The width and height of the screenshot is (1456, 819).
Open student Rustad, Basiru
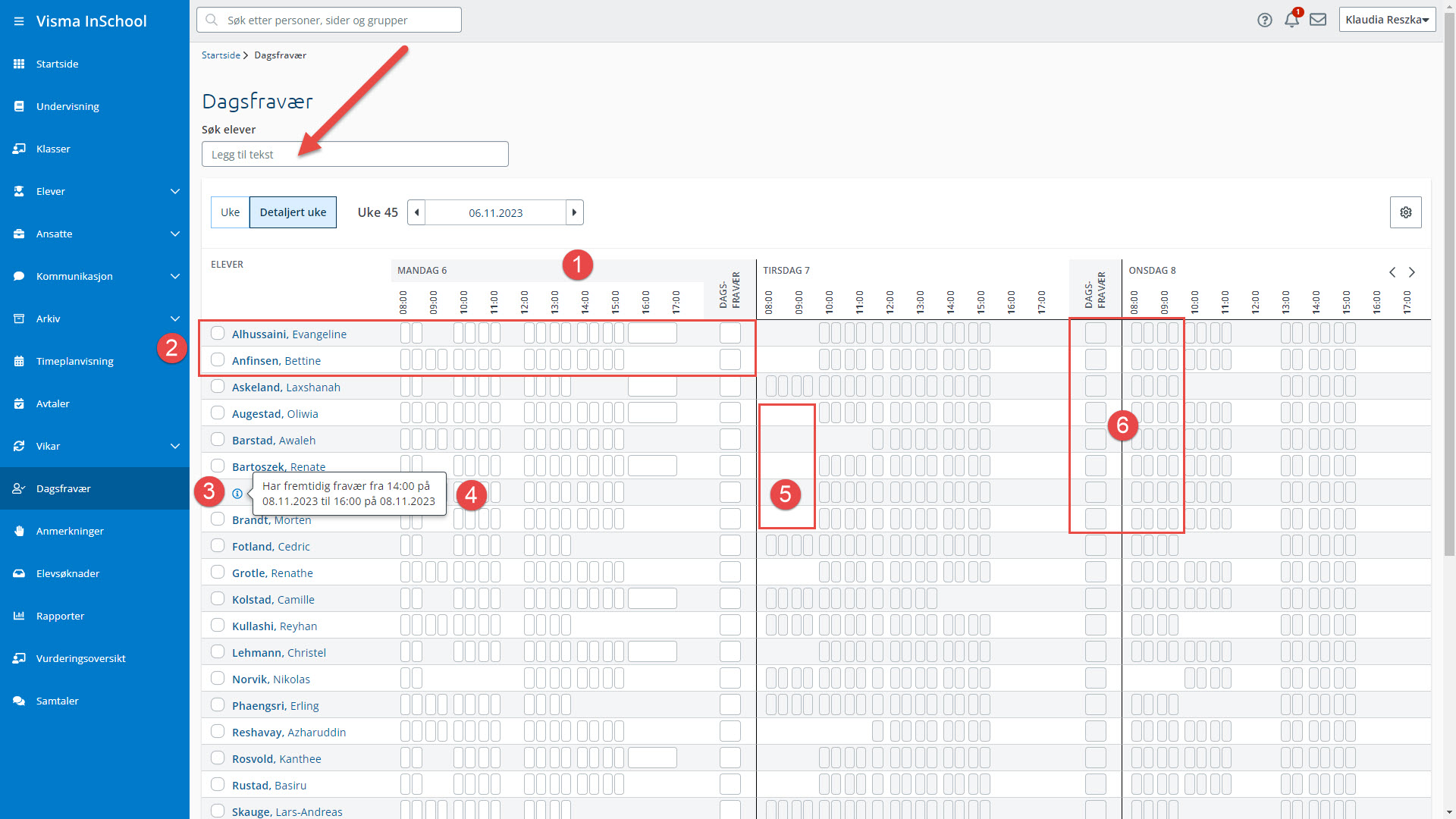tap(269, 786)
